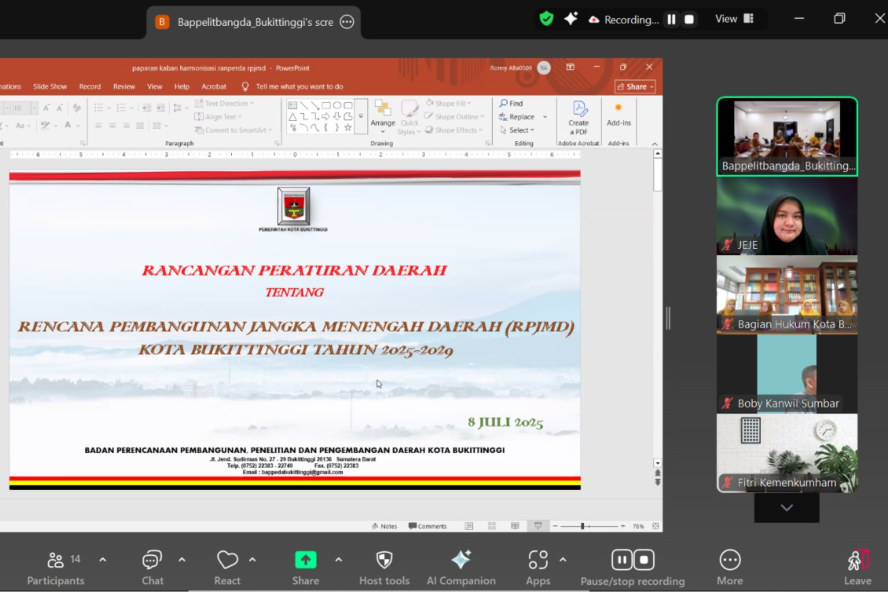Image resolution: width=888 pixels, height=592 pixels.
Task: Click the green encryption shield icon
Action: [x=546, y=19]
